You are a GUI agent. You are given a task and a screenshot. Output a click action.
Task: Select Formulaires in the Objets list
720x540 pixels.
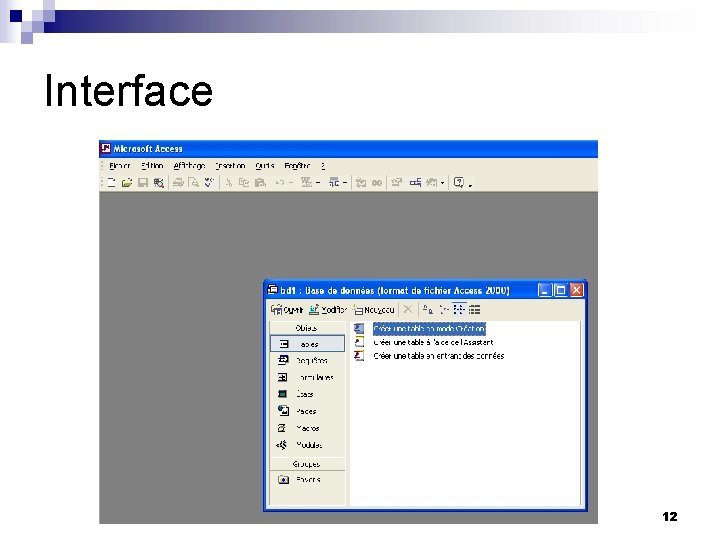click(307, 377)
